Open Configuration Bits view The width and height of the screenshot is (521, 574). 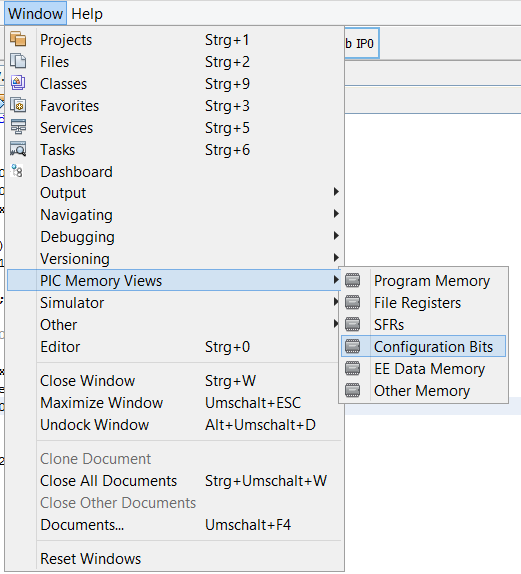[x=424, y=346]
